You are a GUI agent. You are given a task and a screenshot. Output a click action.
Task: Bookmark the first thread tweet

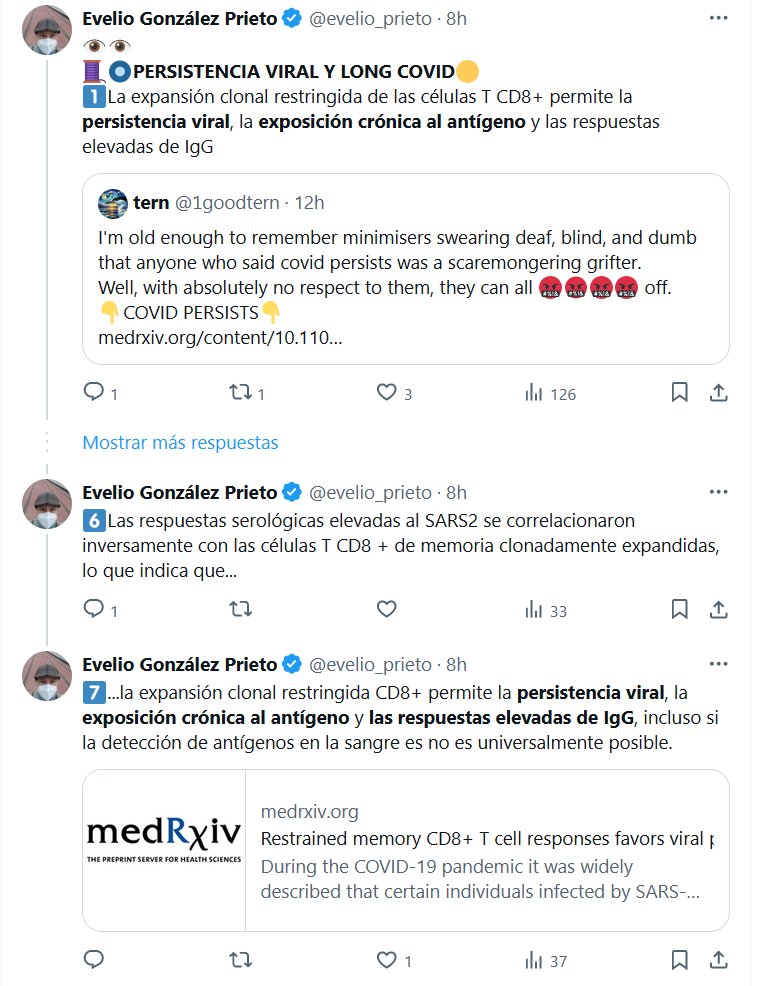(x=679, y=393)
